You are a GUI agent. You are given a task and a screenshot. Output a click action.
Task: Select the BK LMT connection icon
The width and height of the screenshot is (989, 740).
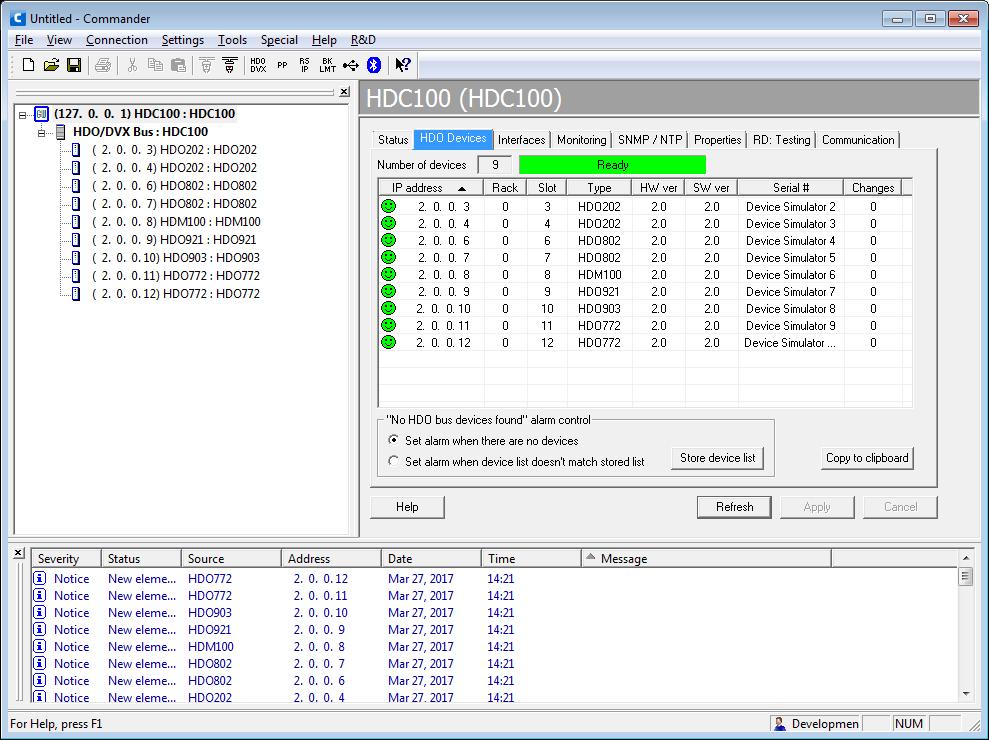[x=327, y=65]
